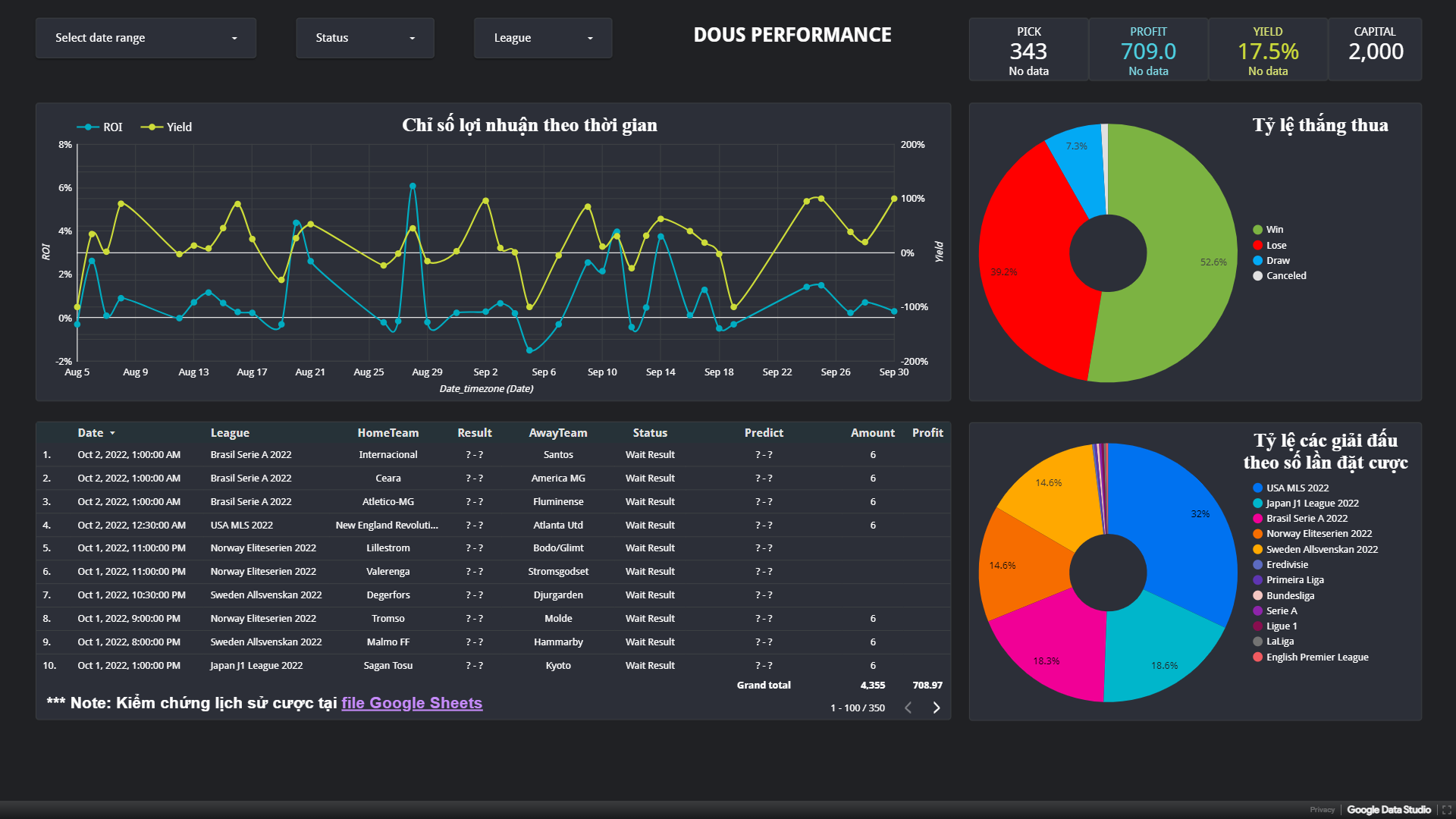Open the file Google Sheets link
This screenshot has width=1456, height=819.
click(411, 703)
